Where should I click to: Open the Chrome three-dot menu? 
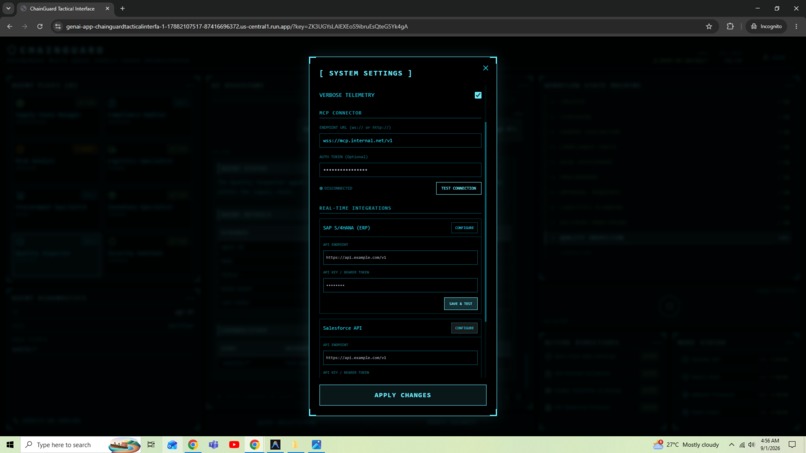(796, 26)
